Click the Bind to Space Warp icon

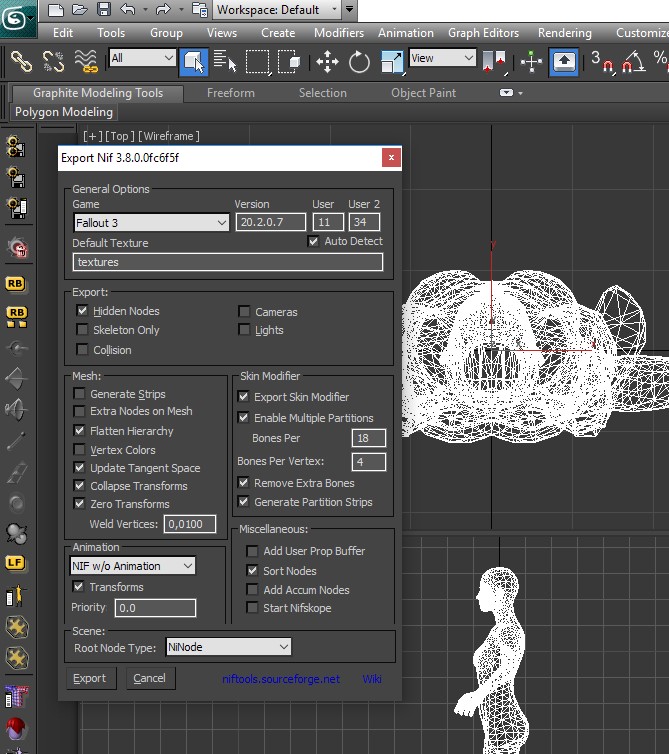[86, 62]
